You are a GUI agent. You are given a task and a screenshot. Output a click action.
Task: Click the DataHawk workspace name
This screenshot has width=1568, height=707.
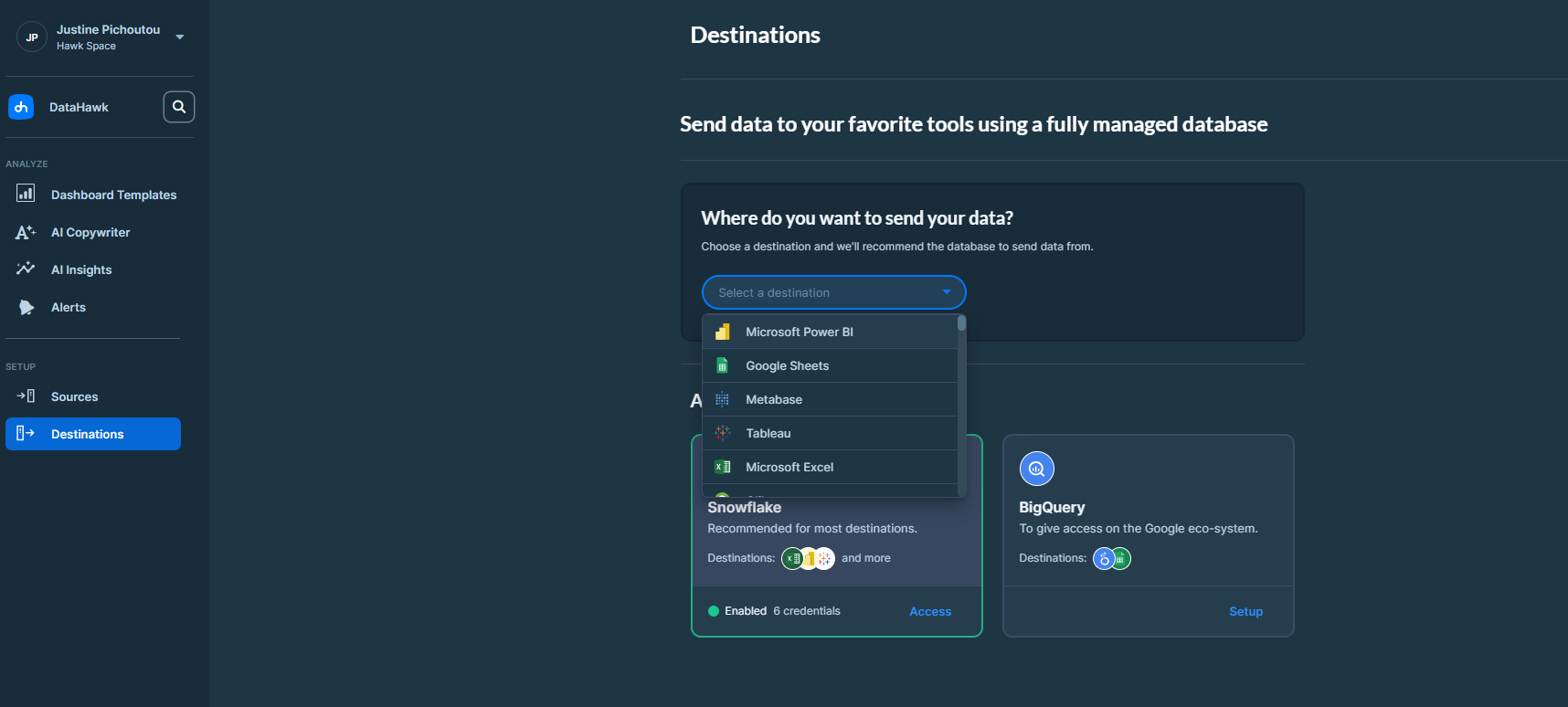point(79,107)
